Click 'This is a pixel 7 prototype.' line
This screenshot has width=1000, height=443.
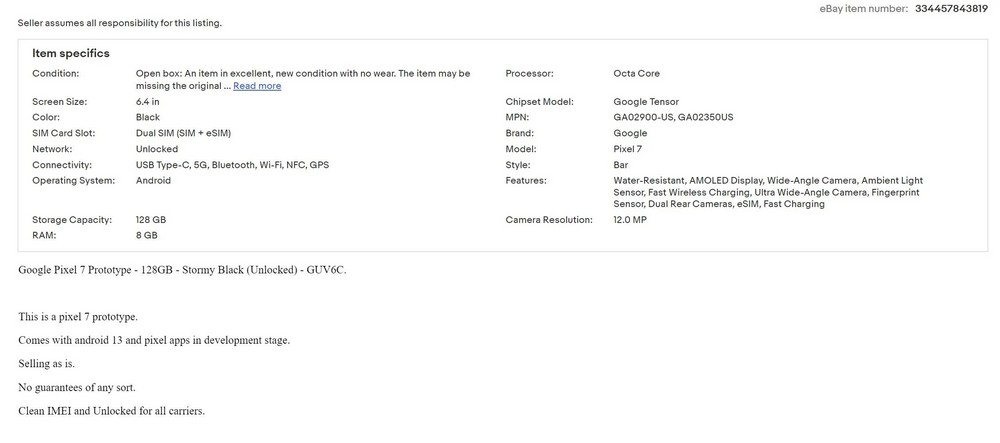[x=78, y=317]
